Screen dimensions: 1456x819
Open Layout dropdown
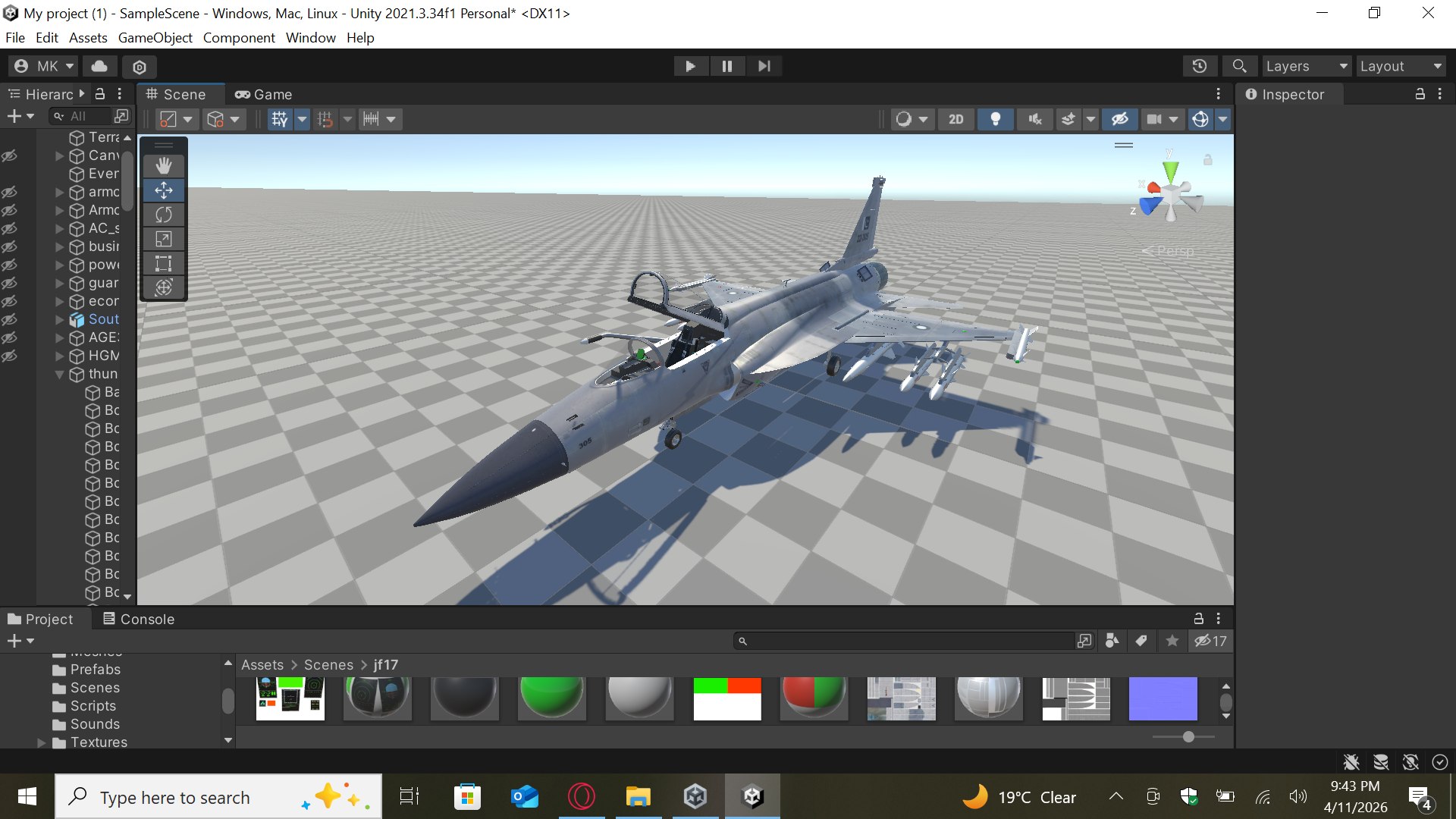[x=1400, y=66]
